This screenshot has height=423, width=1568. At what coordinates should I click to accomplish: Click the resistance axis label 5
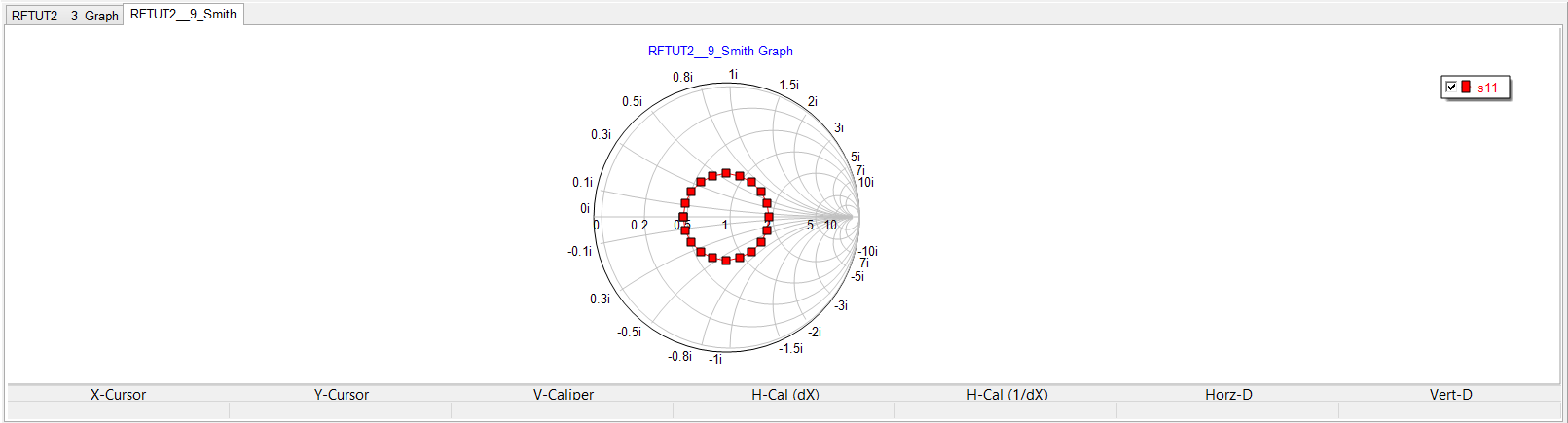pyautogui.click(x=810, y=225)
